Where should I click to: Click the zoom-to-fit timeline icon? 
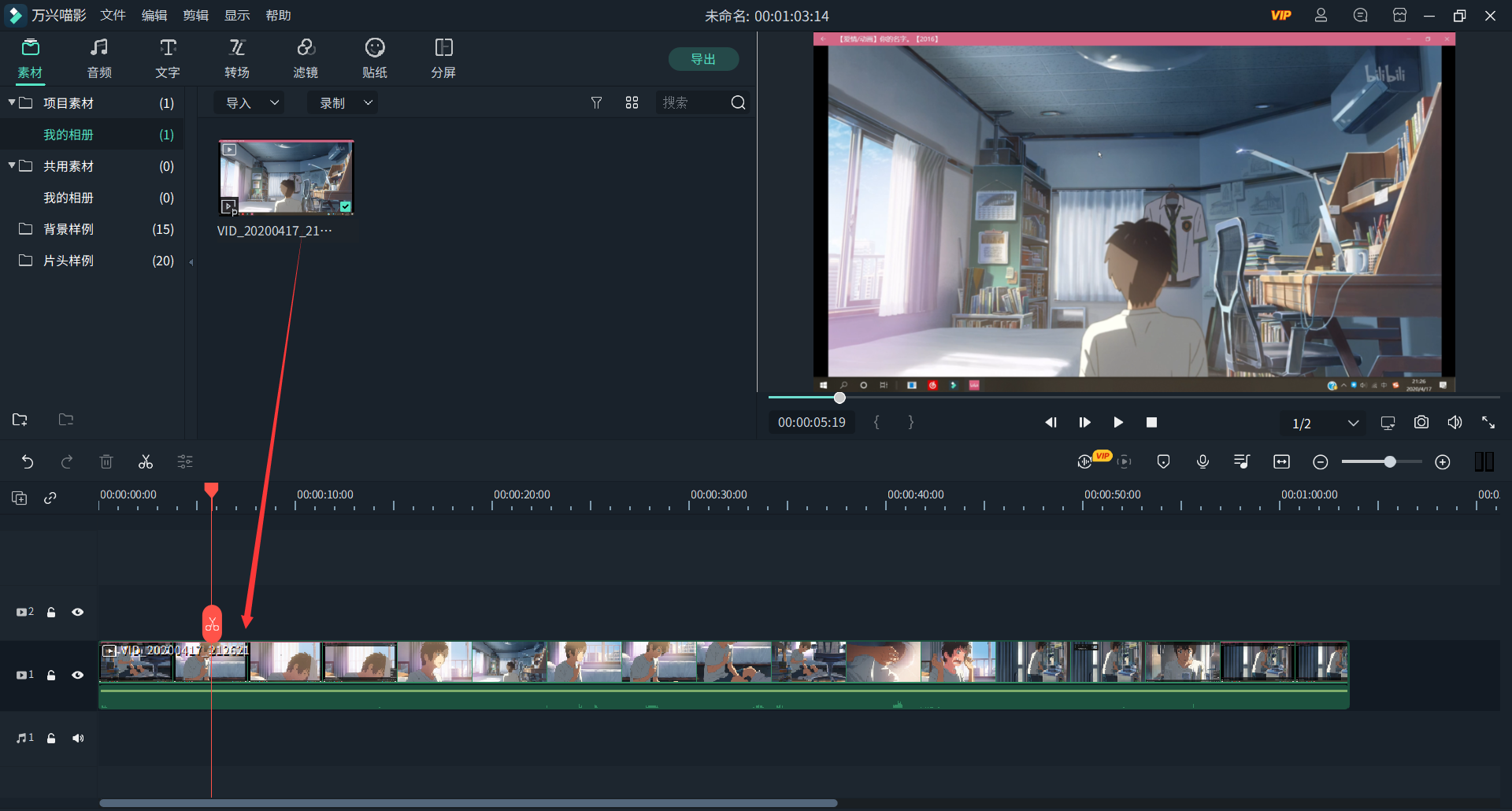(1281, 462)
